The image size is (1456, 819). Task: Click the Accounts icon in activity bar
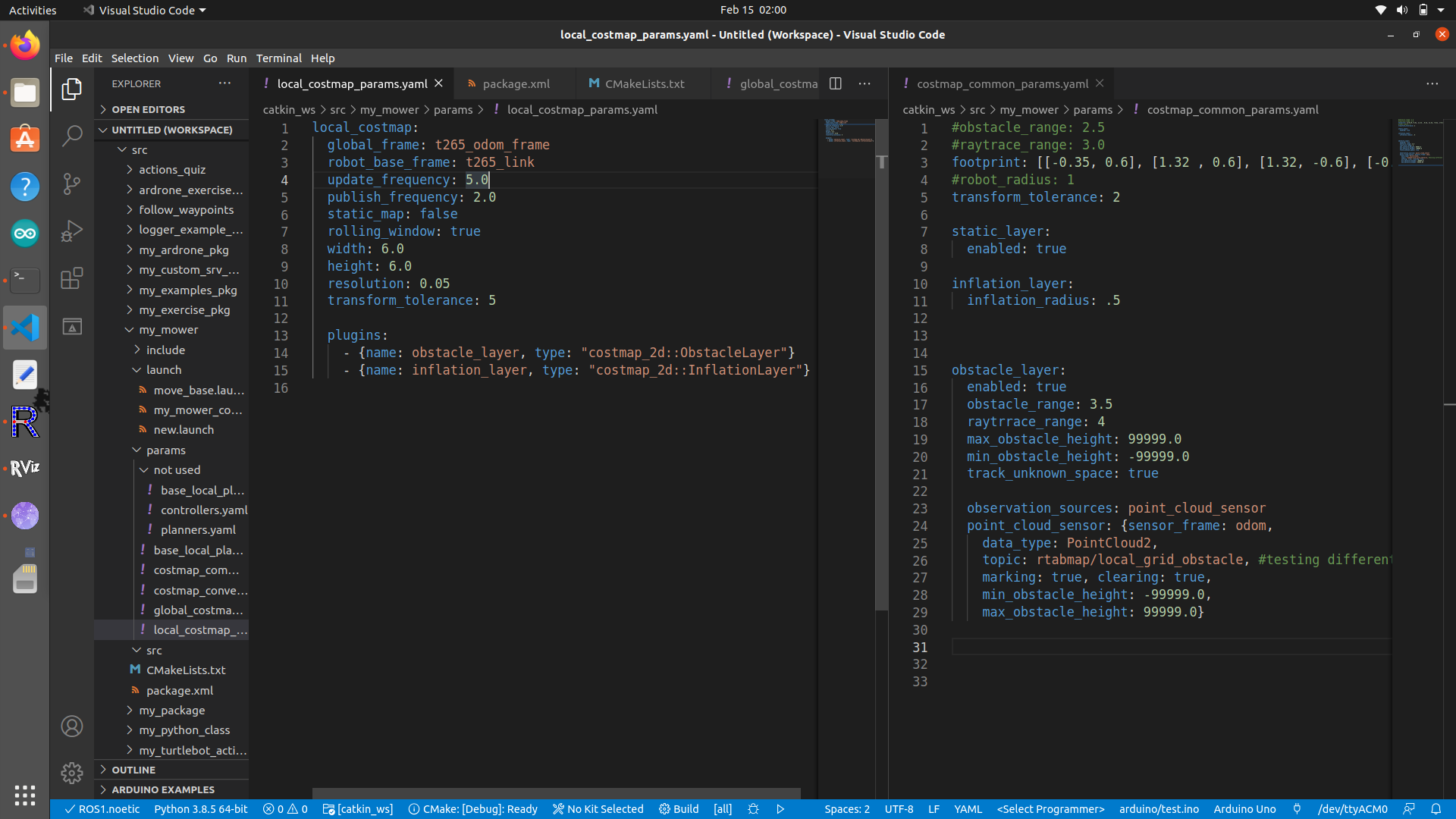pos(72,726)
